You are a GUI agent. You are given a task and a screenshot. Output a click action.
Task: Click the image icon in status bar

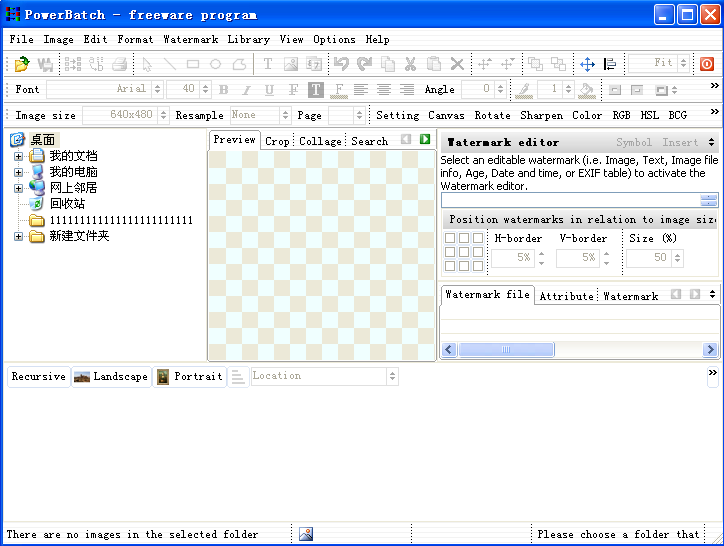tap(306, 534)
